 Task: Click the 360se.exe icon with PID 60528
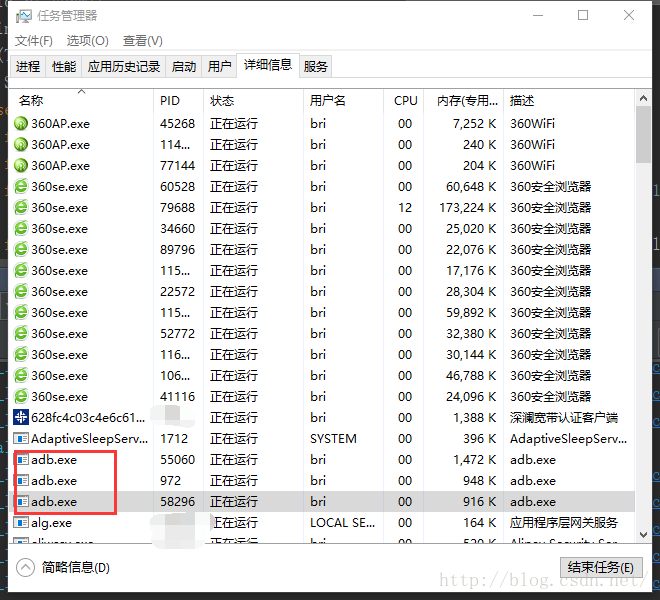tap(21, 187)
